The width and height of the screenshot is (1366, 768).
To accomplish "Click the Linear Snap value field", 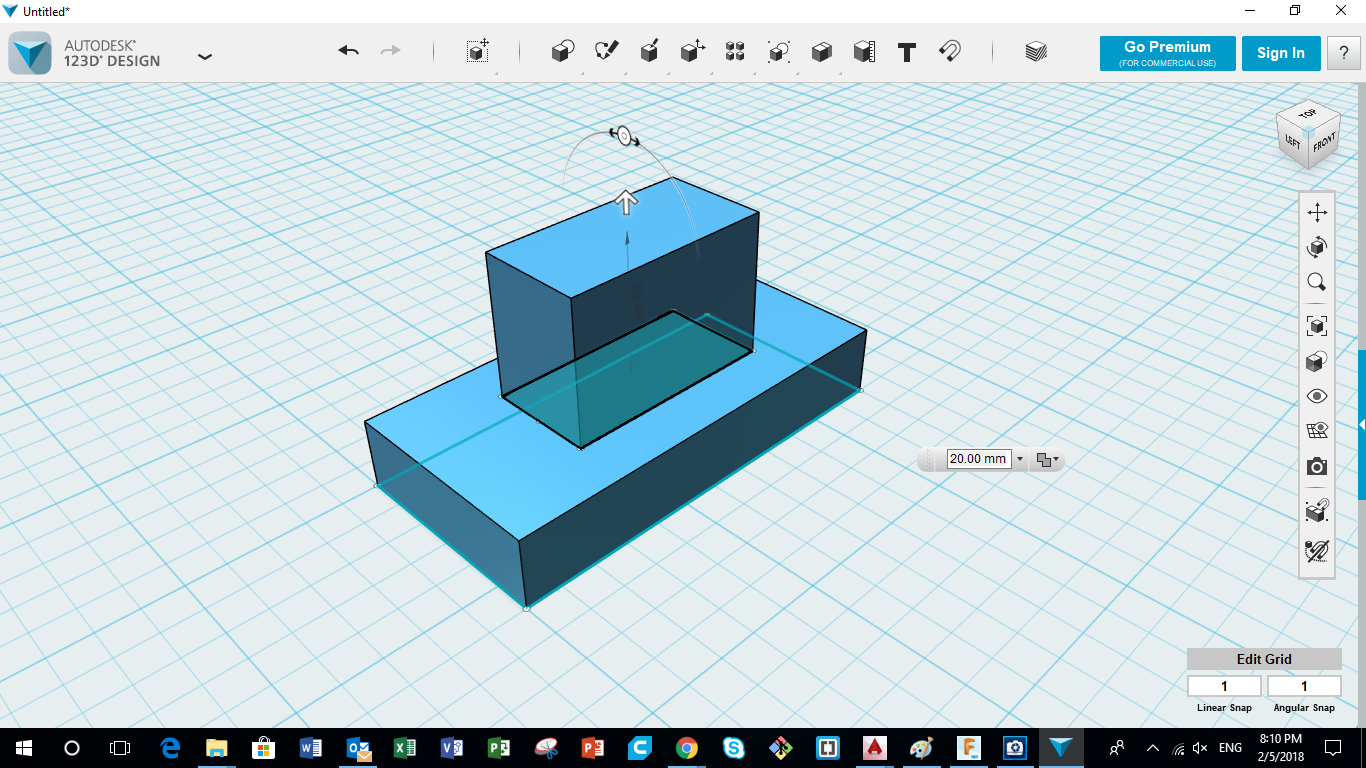I will [x=1224, y=686].
